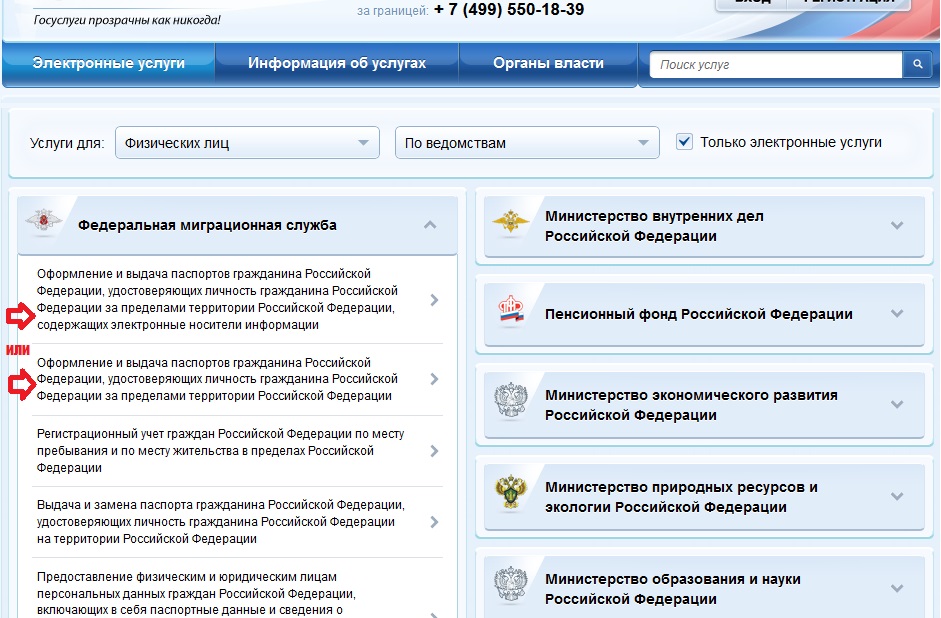Expand Пенсионный фонд Российской Федерации section
Screen dimensions: 941x618
[x=897, y=313]
